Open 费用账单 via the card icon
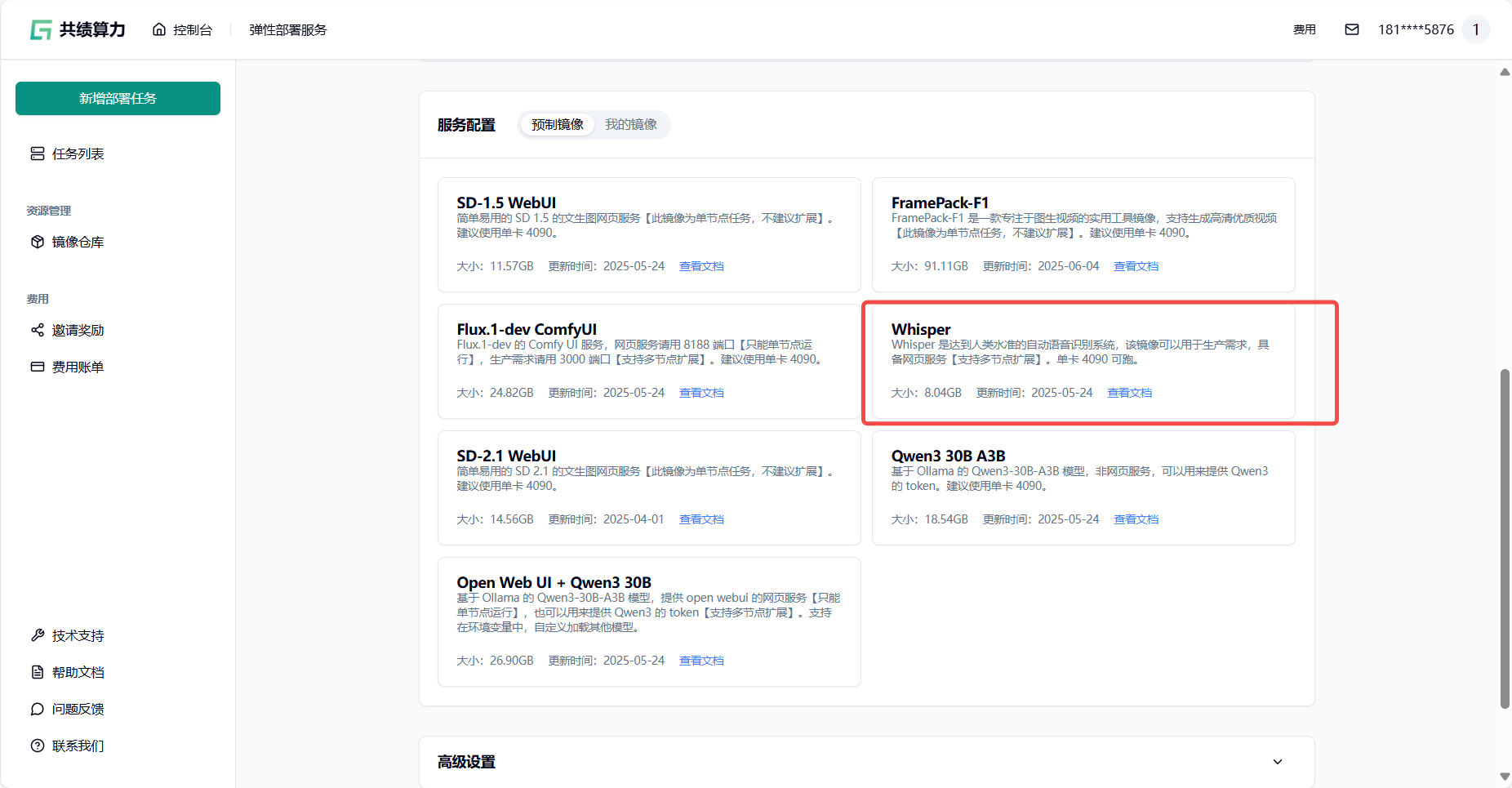 pyautogui.click(x=38, y=367)
